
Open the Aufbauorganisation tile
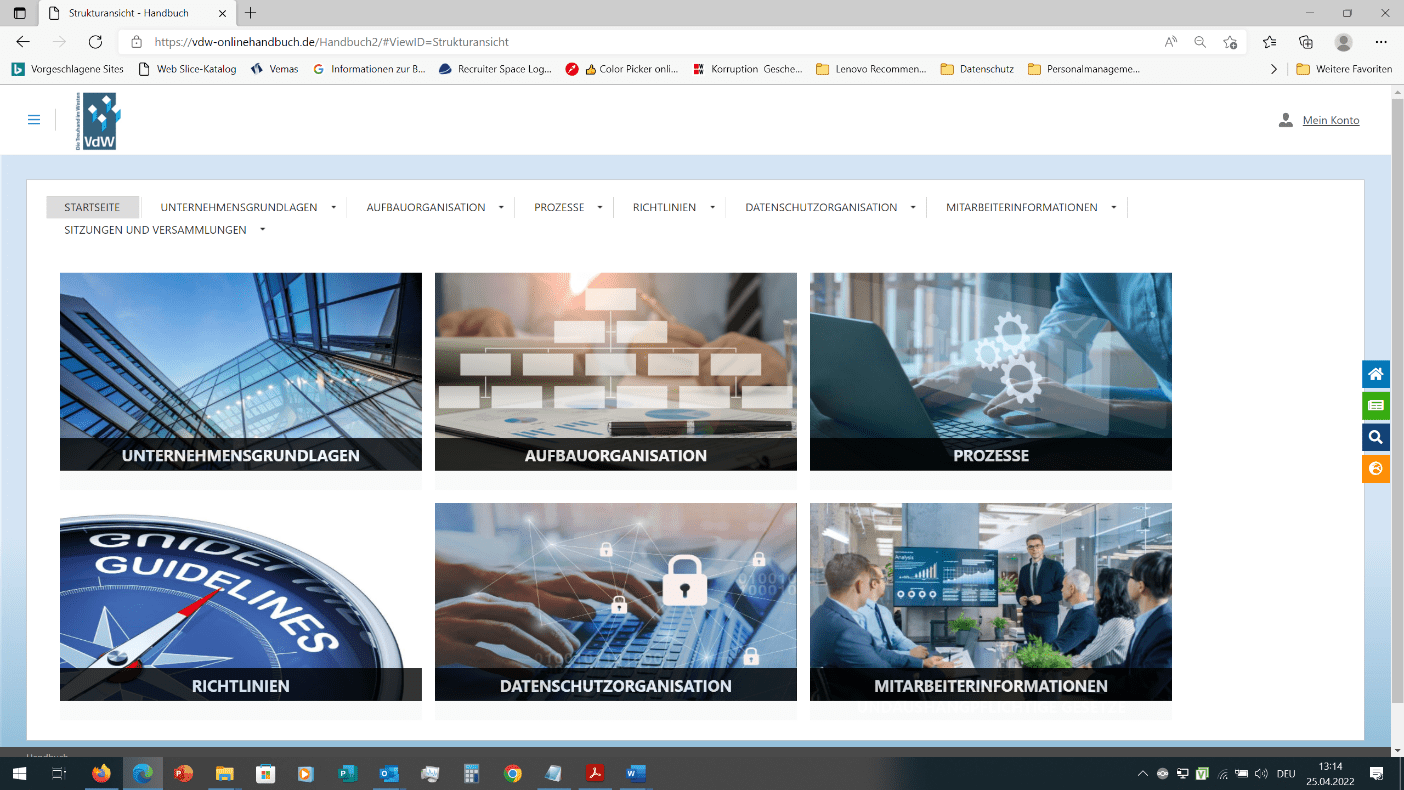[x=616, y=371]
